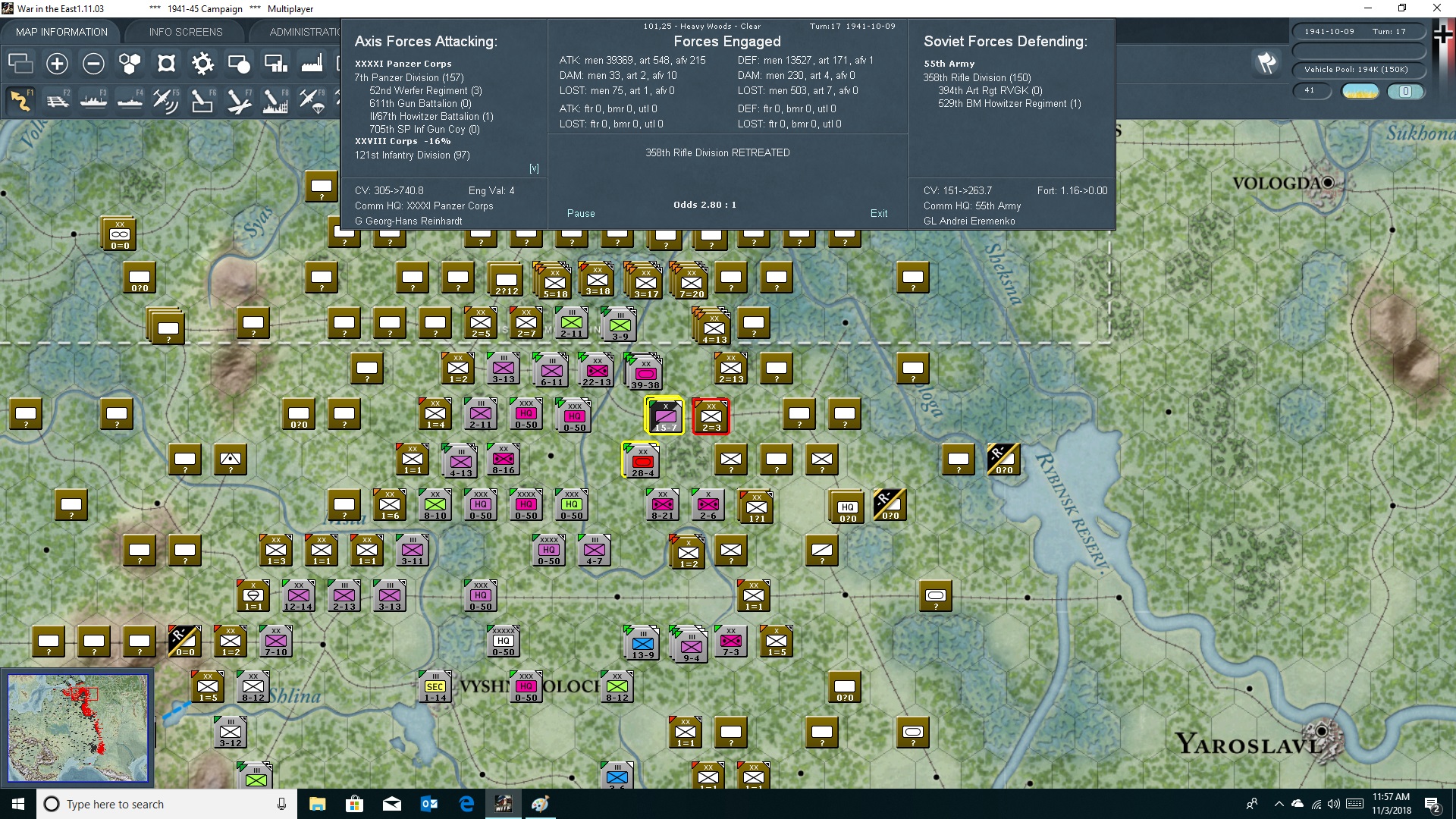Click the rectangle with bar chart icon
The height and width of the screenshot is (819, 1456).
coord(275,64)
